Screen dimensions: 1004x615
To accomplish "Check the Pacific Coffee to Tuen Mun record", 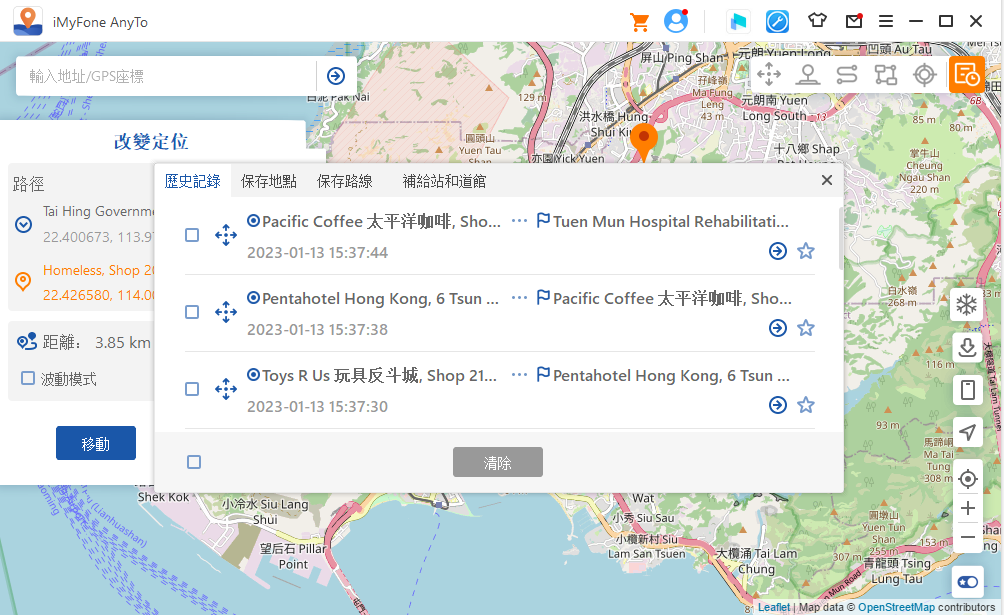I will [x=192, y=235].
